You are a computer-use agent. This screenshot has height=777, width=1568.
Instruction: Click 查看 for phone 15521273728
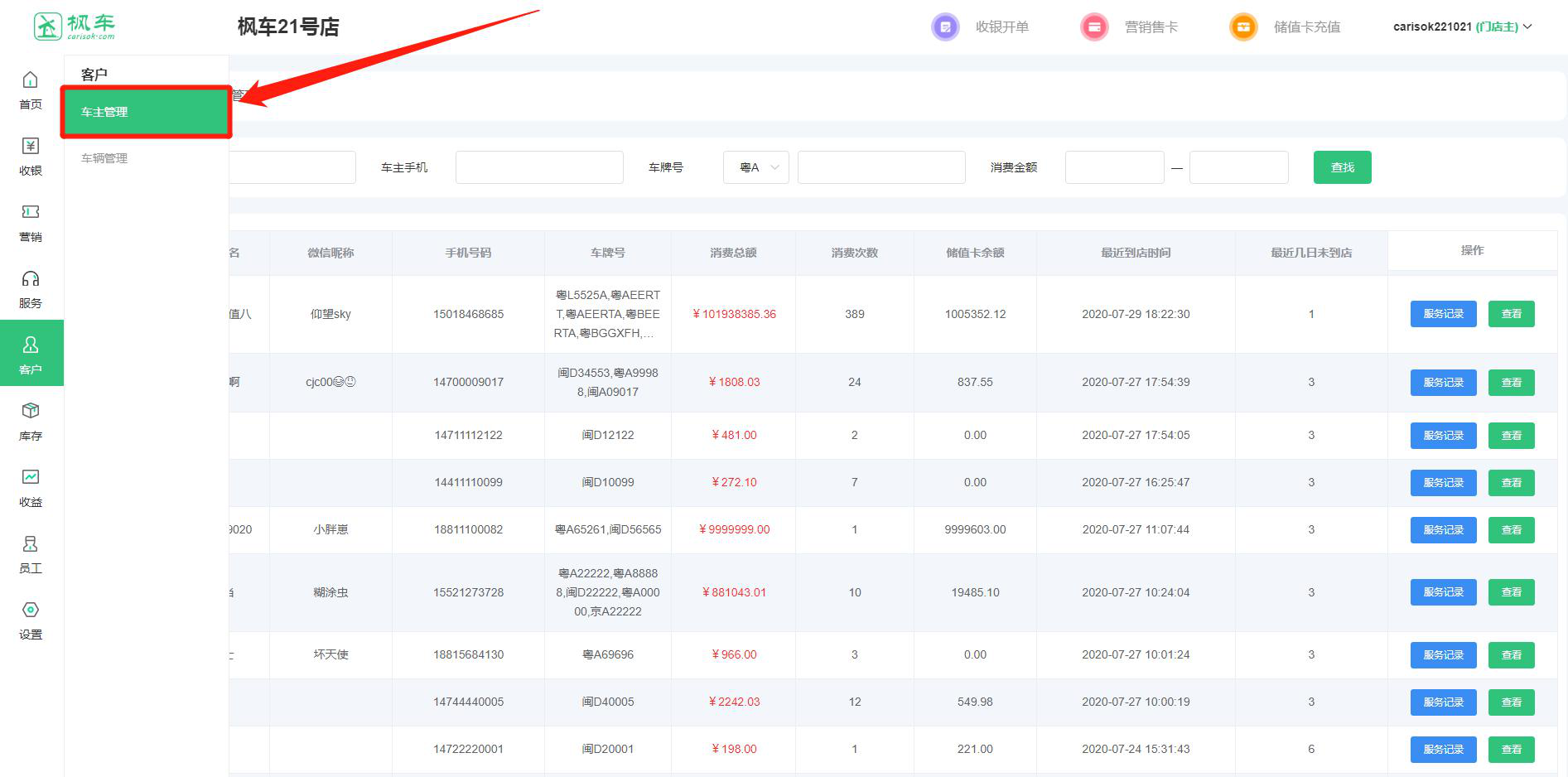[1511, 592]
